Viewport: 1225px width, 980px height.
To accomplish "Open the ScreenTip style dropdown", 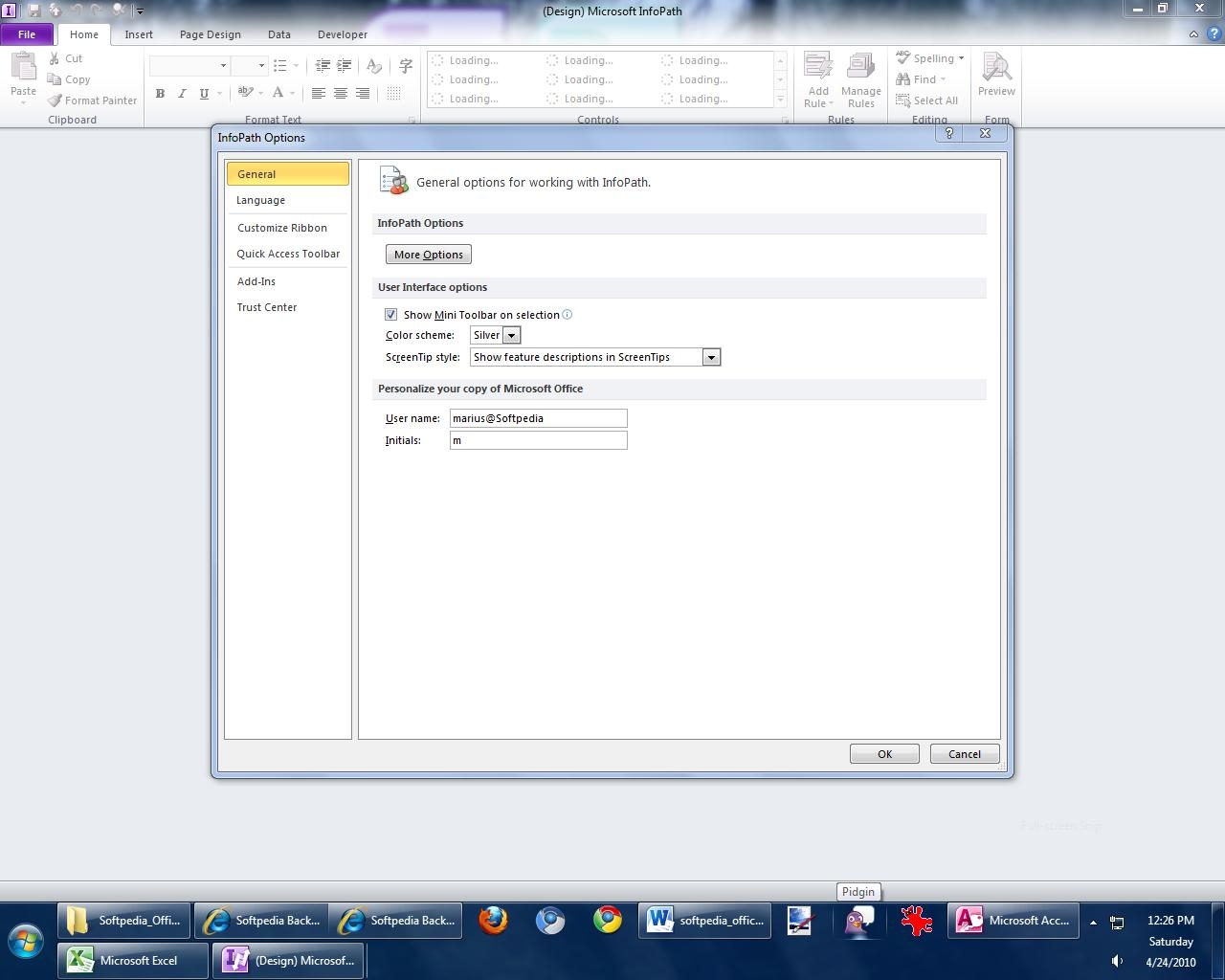I will [711, 357].
